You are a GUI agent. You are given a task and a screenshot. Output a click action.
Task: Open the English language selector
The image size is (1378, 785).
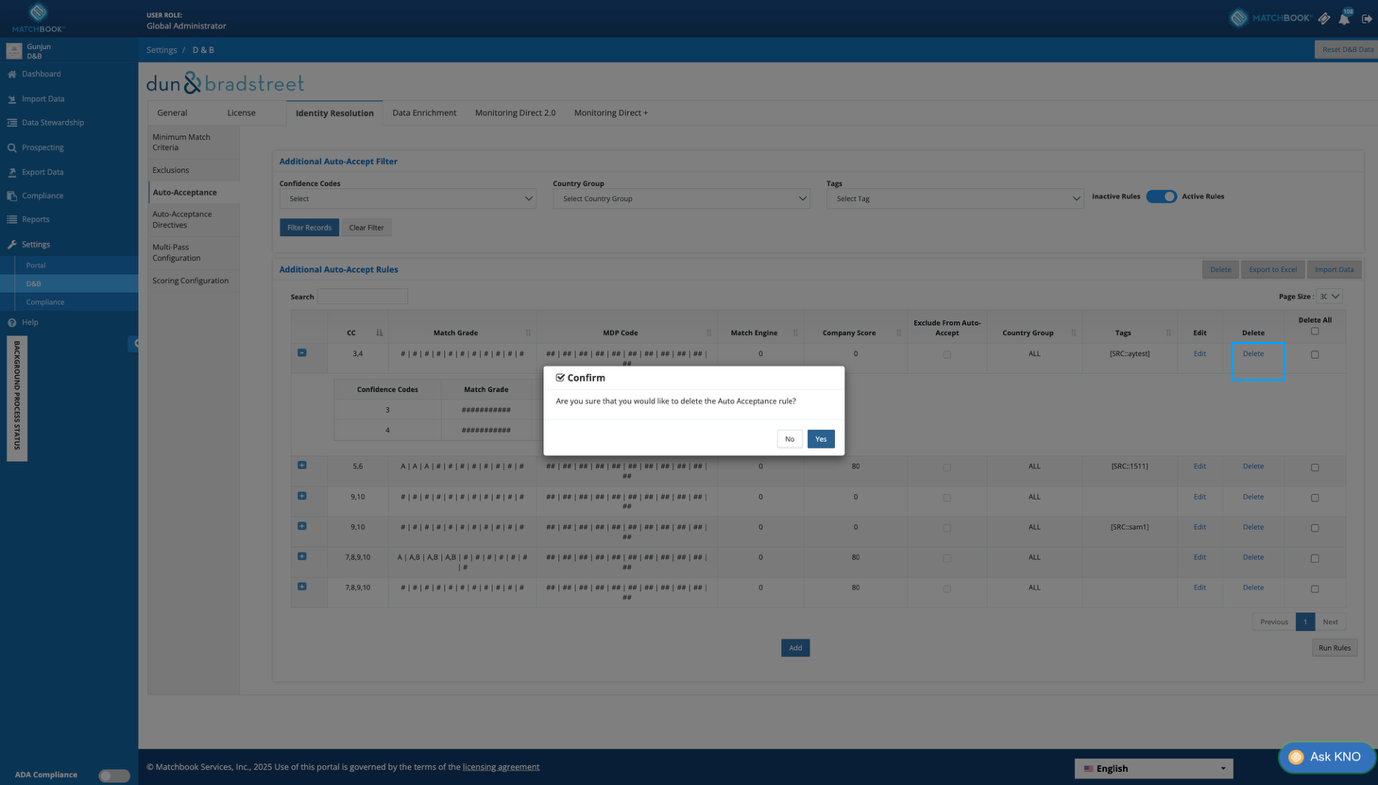point(1154,768)
